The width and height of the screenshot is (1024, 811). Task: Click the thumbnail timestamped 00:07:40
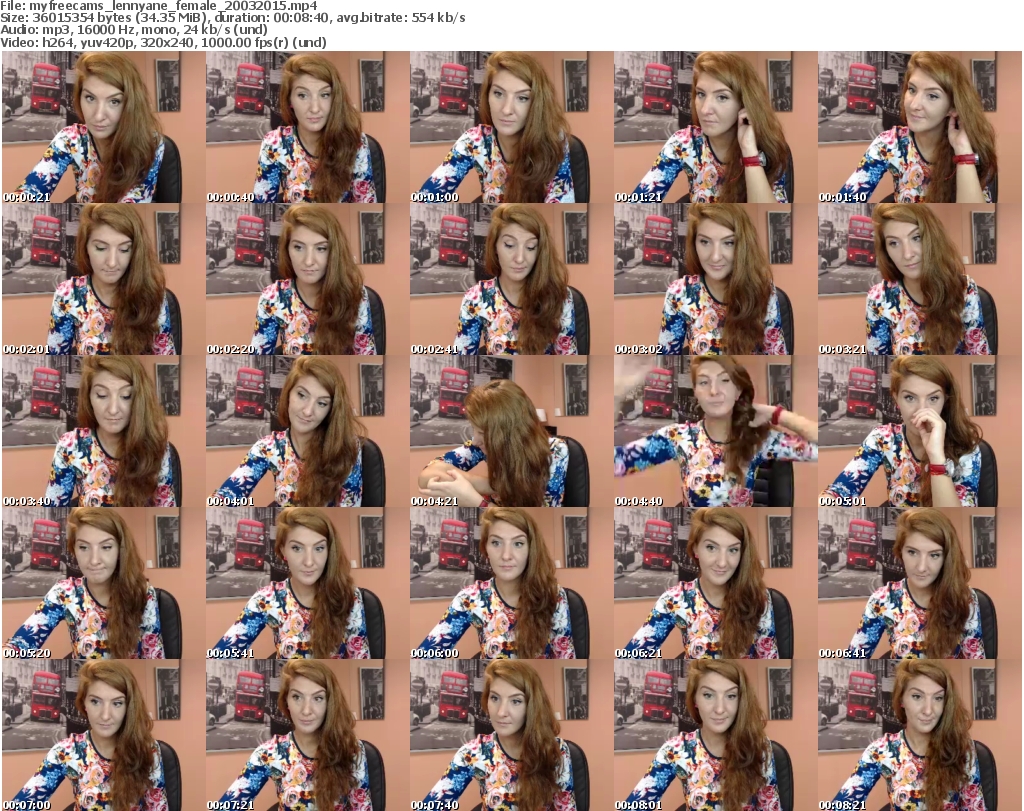(x=512, y=735)
